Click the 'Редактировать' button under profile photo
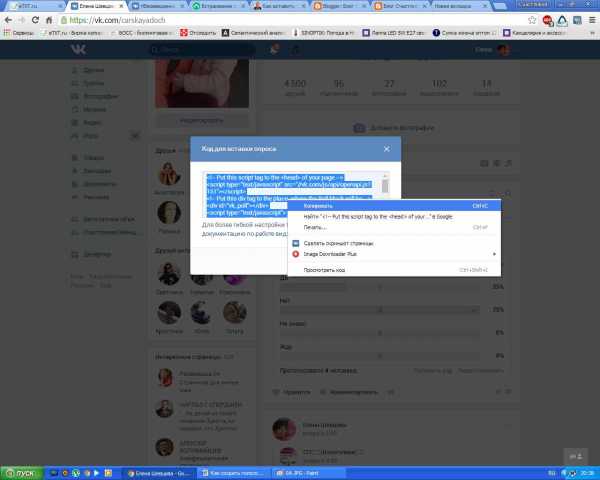Screen dimensions: 600x480 (x=202, y=121)
